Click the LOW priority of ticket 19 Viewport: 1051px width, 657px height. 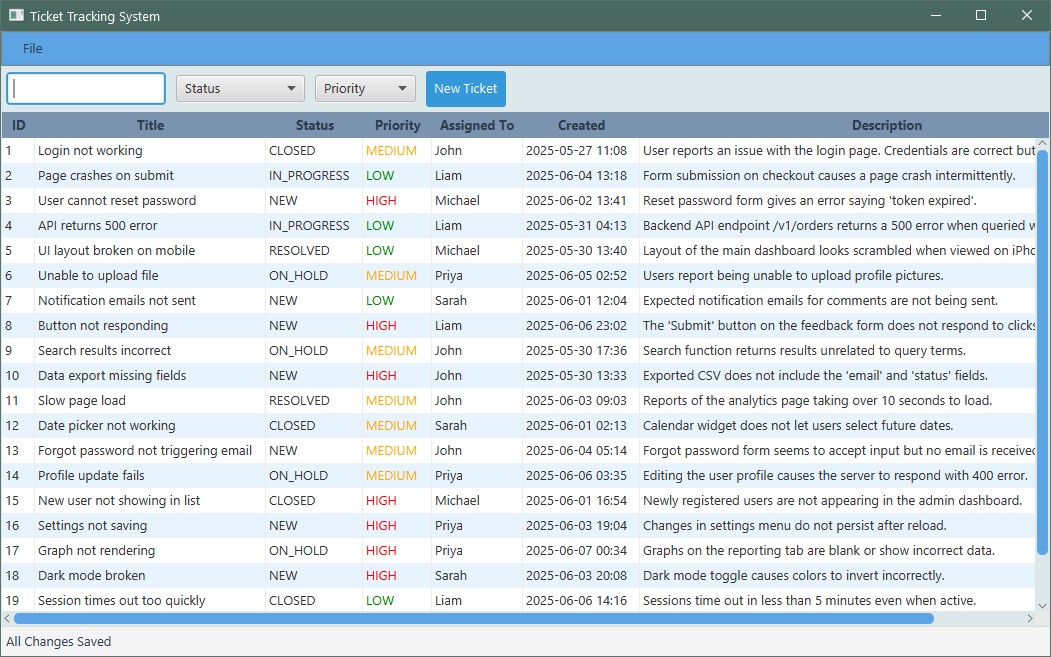pos(380,601)
